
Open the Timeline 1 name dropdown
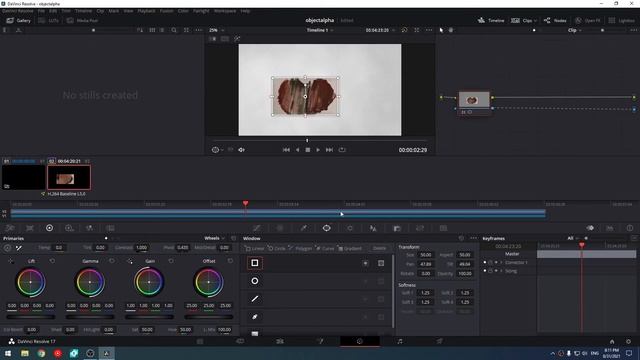coord(320,30)
